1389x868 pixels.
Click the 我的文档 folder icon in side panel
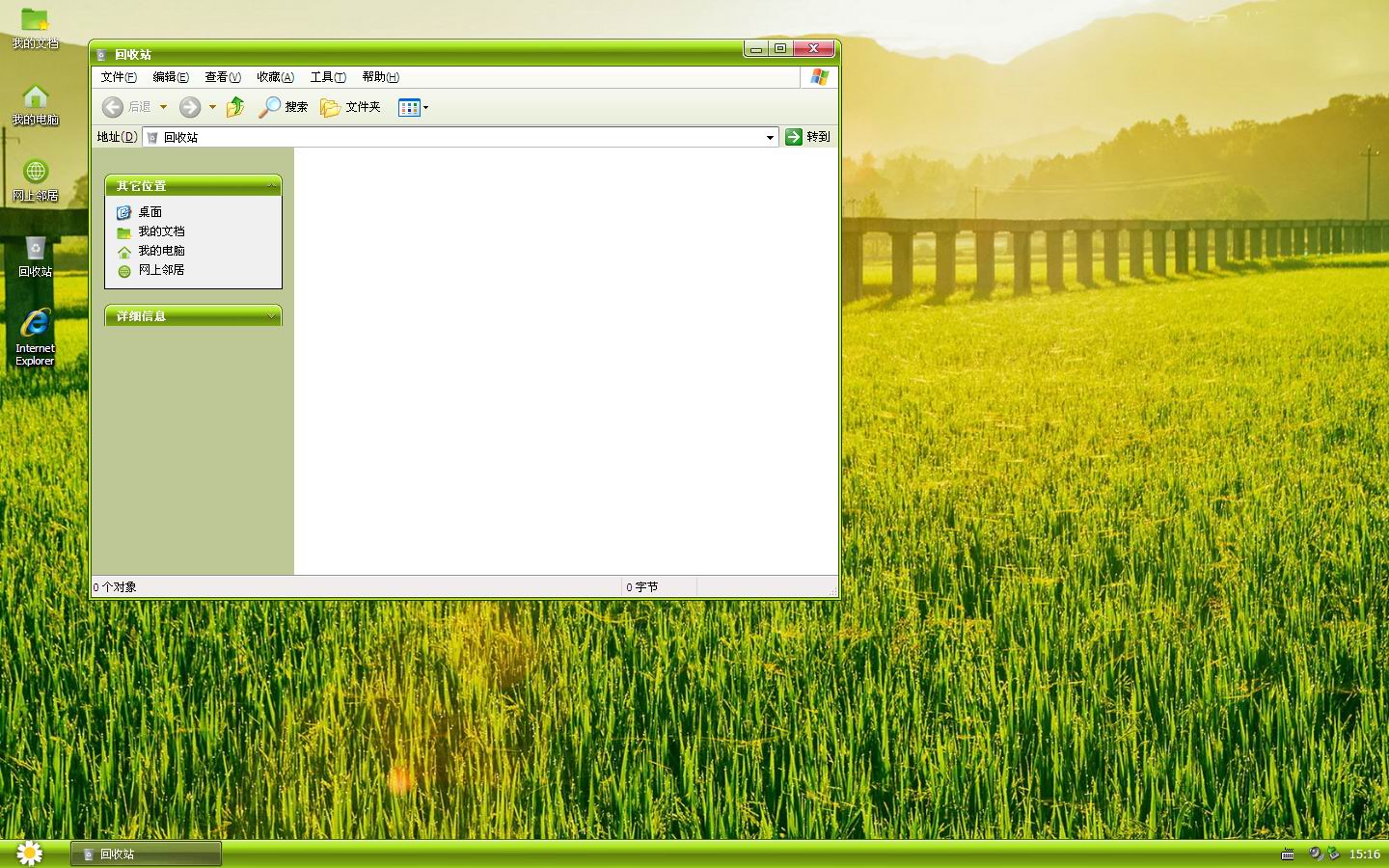(x=123, y=232)
